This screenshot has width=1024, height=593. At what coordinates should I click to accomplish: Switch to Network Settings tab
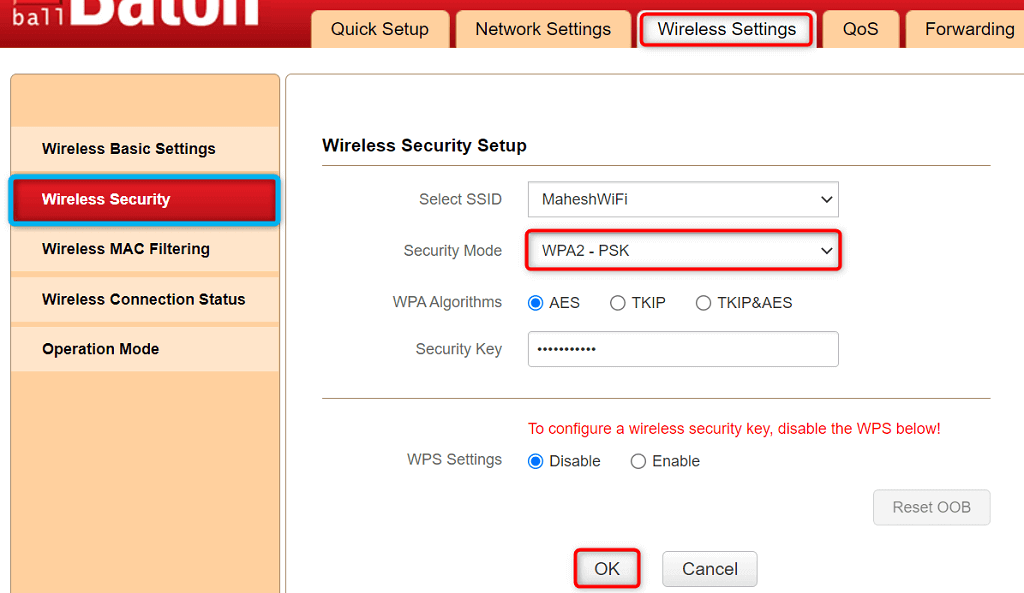pyautogui.click(x=543, y=29)
